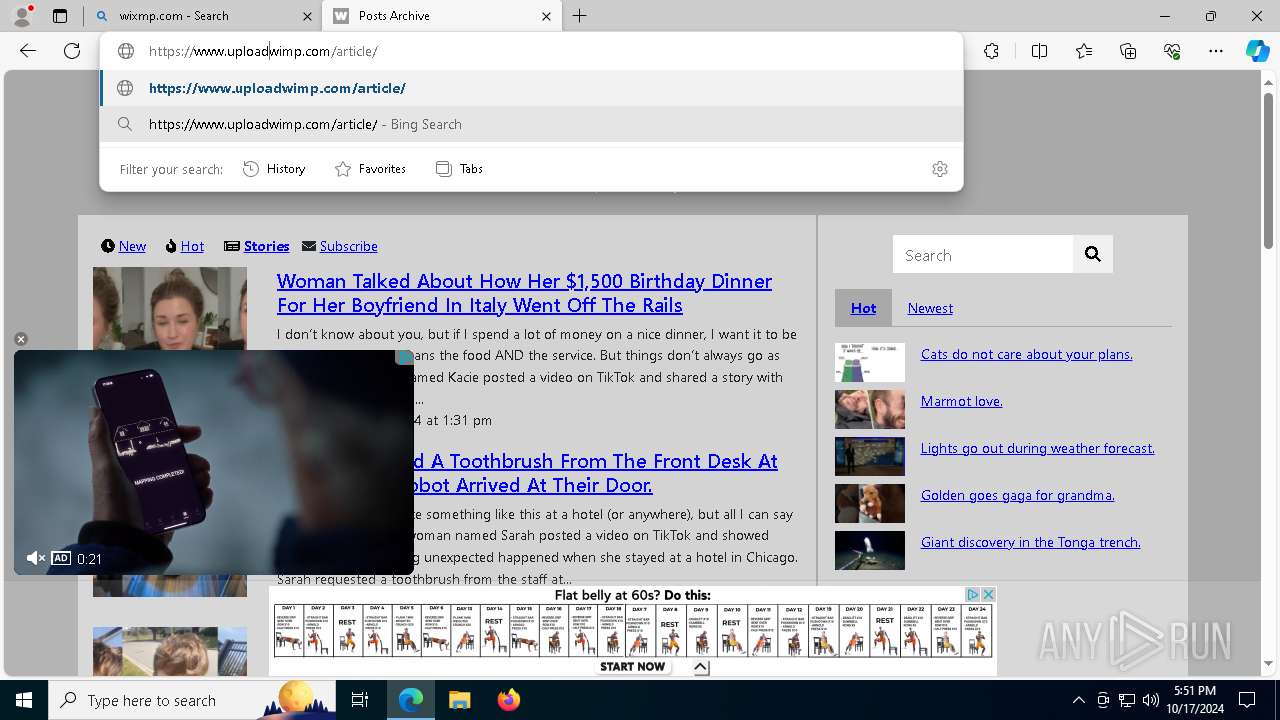This screenshot has width=1280, height=720.
Task: Select the Hot tab in sidebar
Action: click(x=863, y=308)
